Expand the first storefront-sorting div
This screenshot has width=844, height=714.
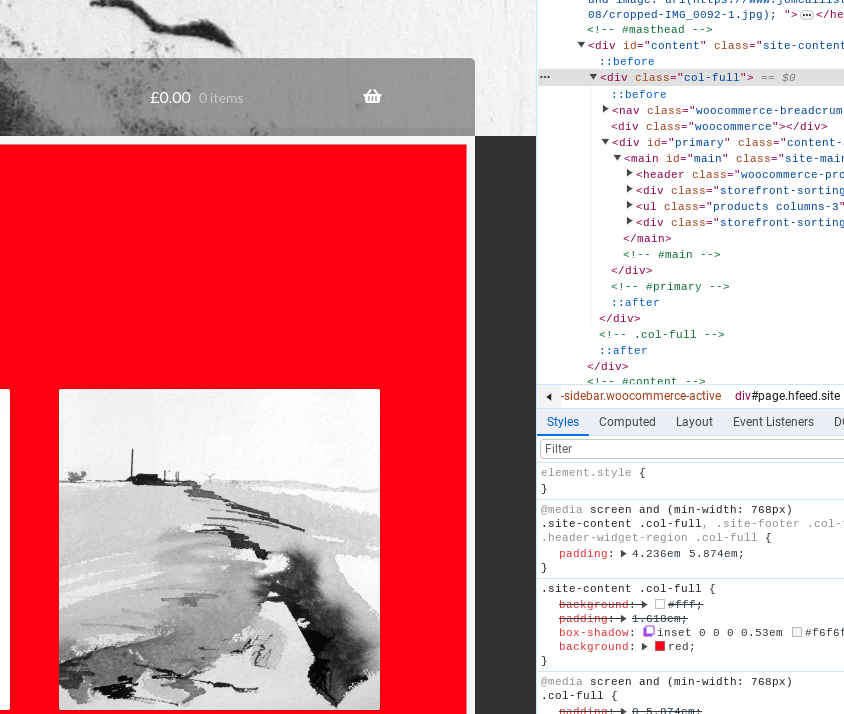tap(629, 190)
